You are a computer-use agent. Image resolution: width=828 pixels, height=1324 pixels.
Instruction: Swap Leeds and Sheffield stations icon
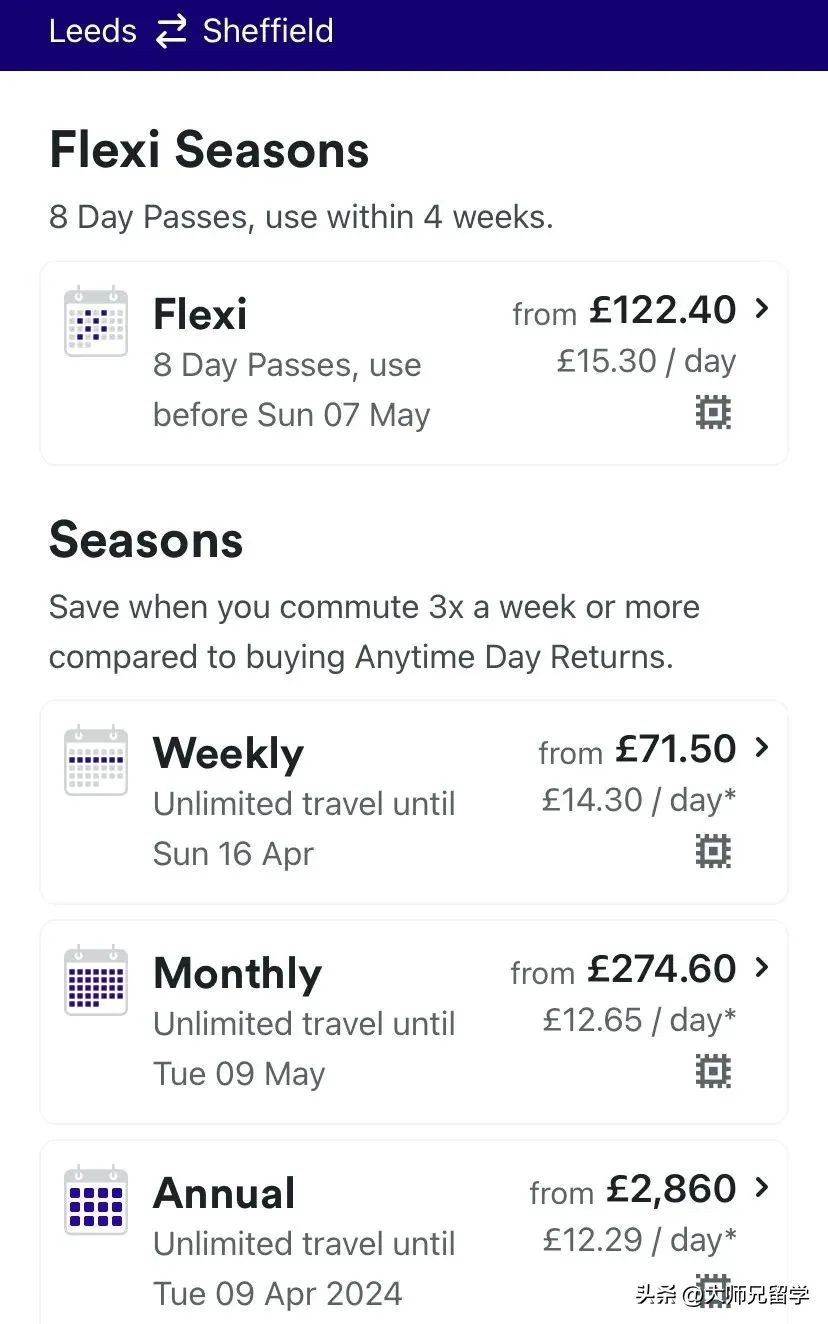[170, 31]
